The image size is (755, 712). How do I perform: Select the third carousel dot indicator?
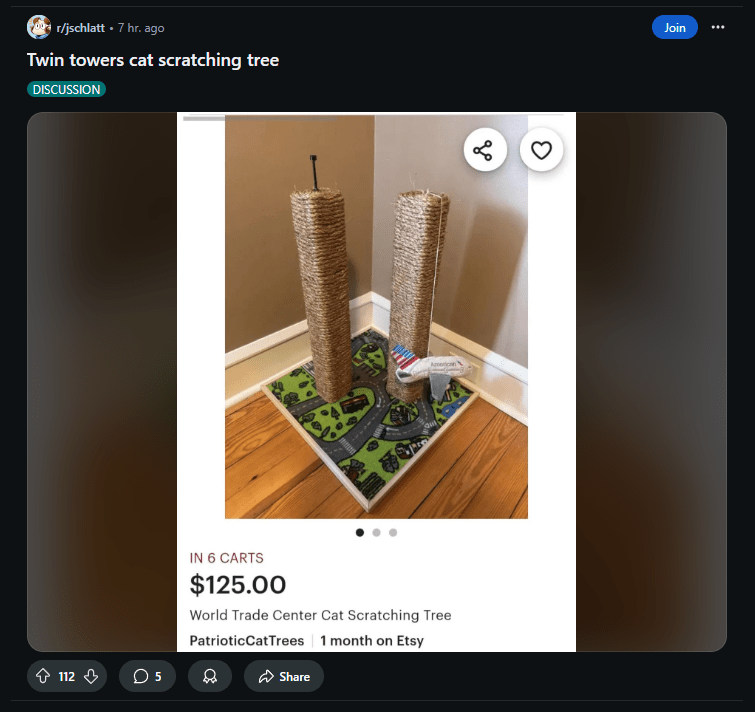point(393,532)
